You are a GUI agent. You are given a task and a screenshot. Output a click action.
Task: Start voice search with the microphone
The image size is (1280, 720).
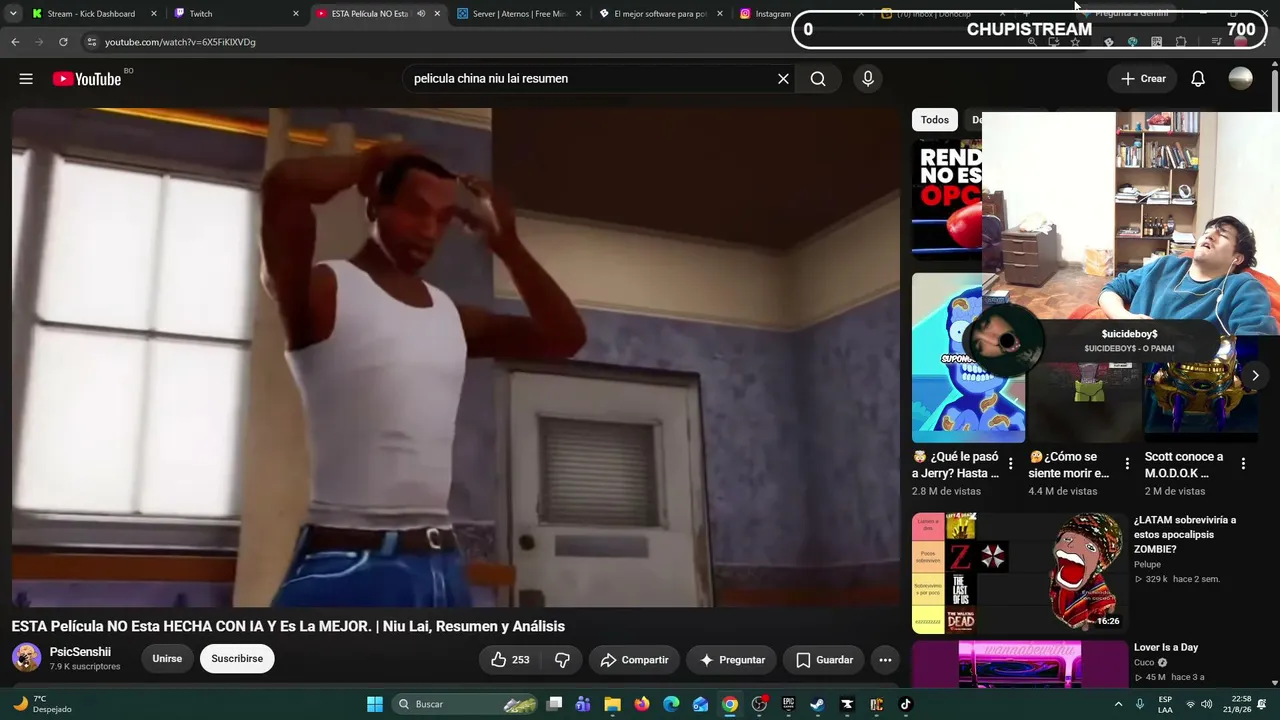[x=867, y=79]
